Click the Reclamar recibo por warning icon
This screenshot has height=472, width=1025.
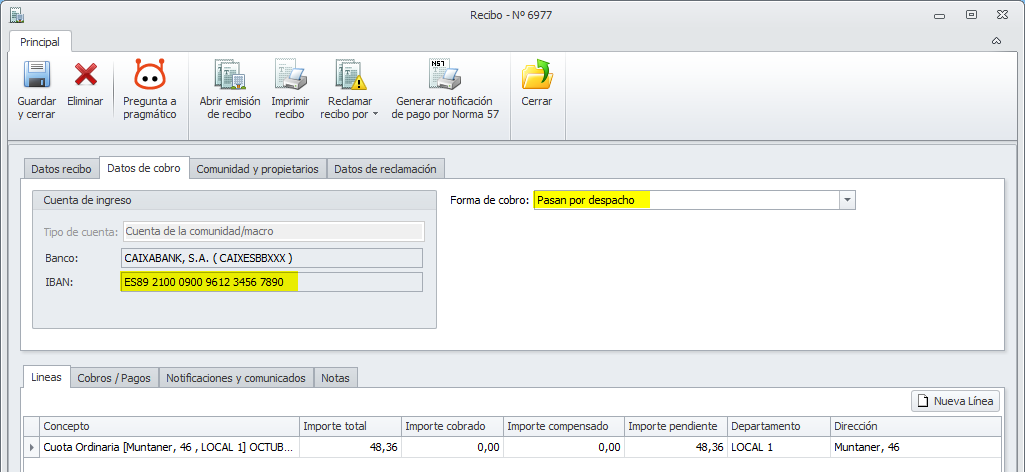tap(350, 75)
